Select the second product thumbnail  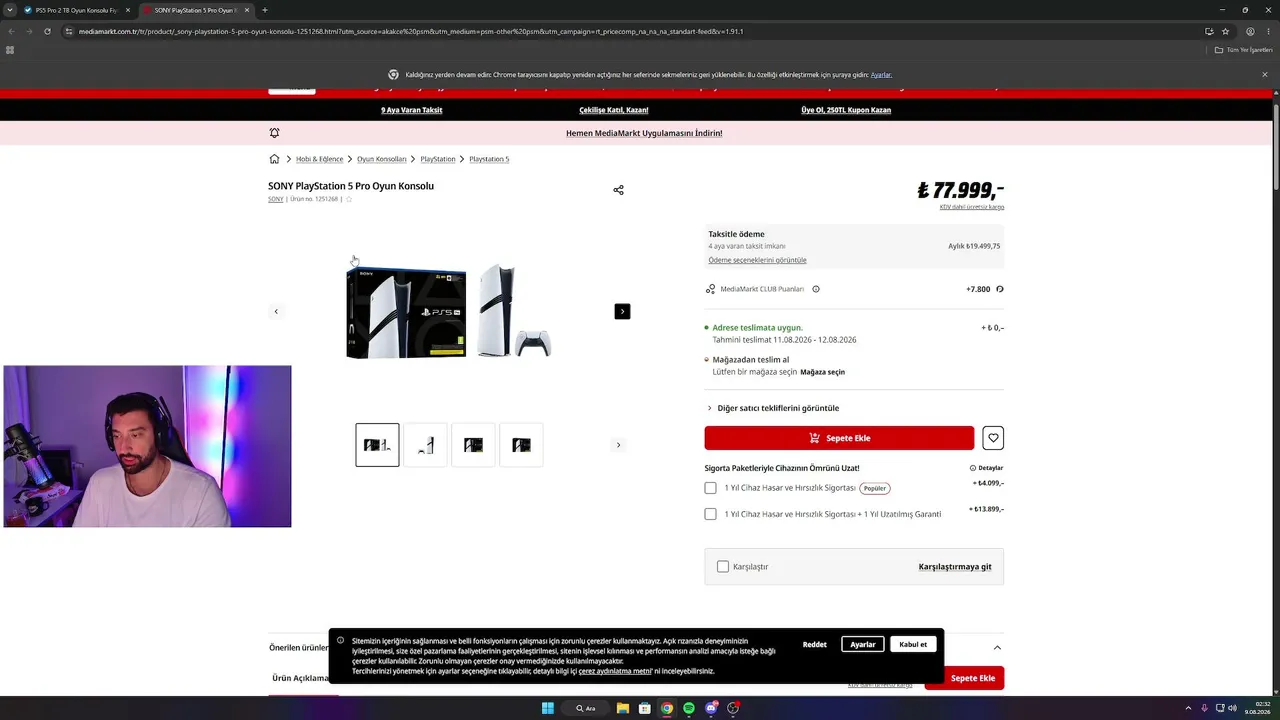click(x=425, y=445)
